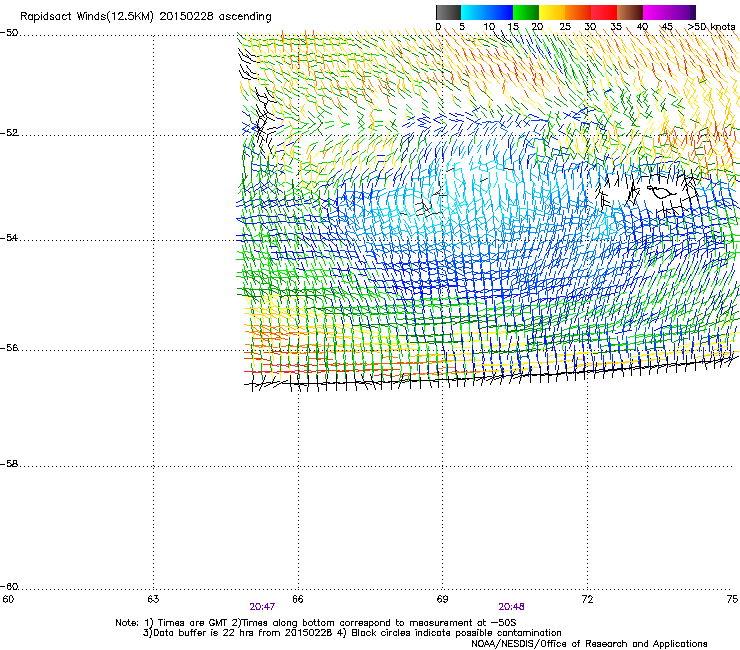
Task: Click the 66 longitude axis label
Action: (x=298, y=599)
